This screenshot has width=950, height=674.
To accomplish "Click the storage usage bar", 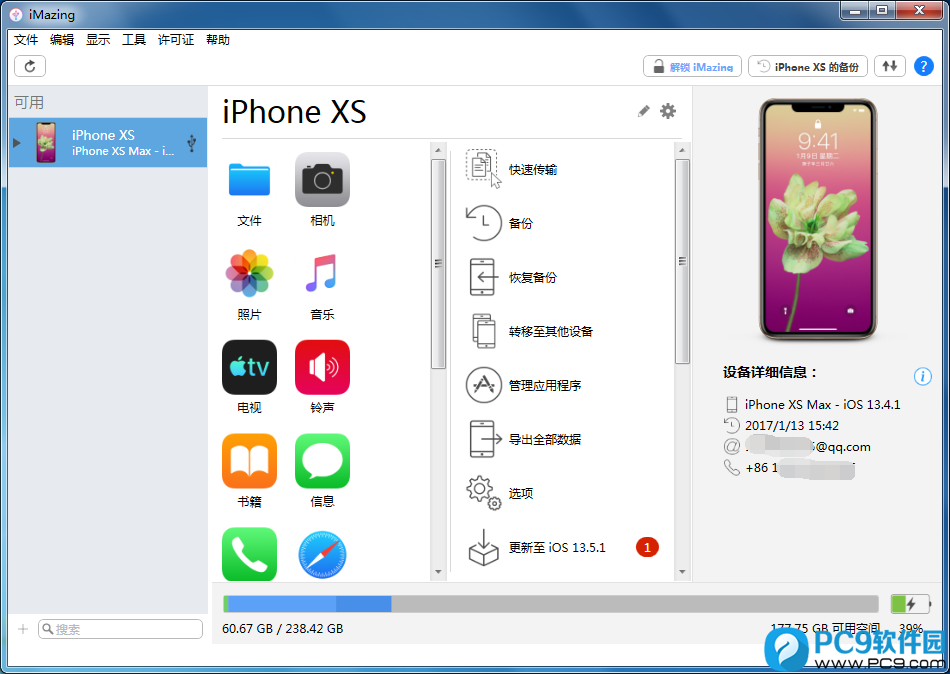I will point(551,604).
